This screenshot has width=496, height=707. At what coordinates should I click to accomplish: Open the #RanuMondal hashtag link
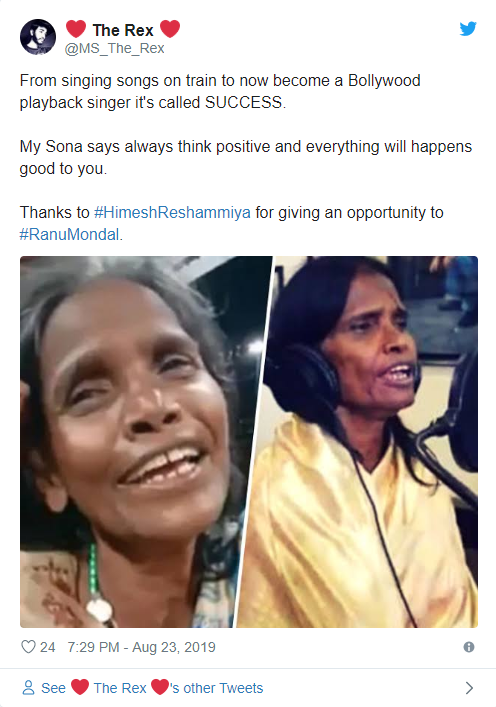(69, 234)
